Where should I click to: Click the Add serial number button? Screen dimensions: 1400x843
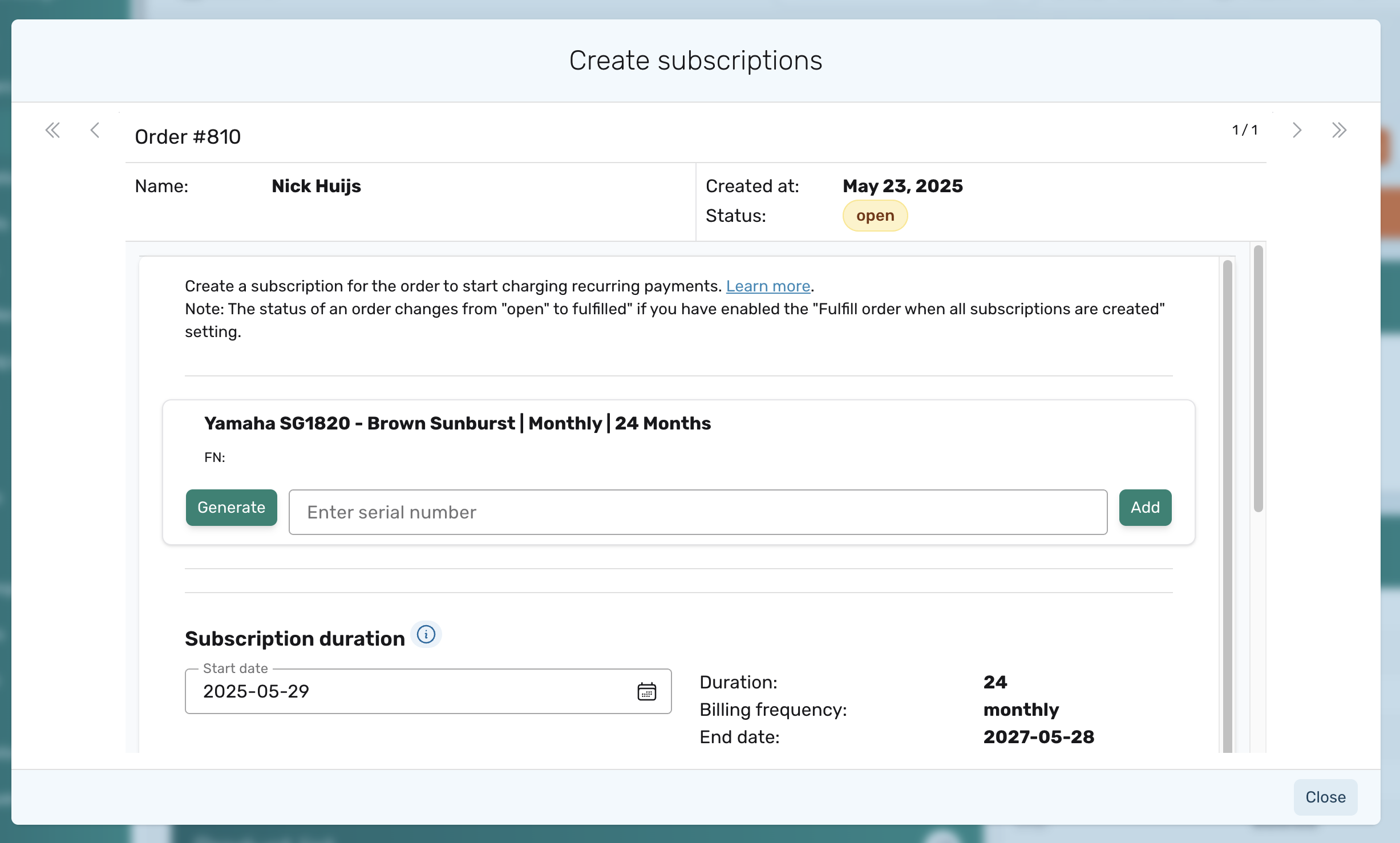1145,507
